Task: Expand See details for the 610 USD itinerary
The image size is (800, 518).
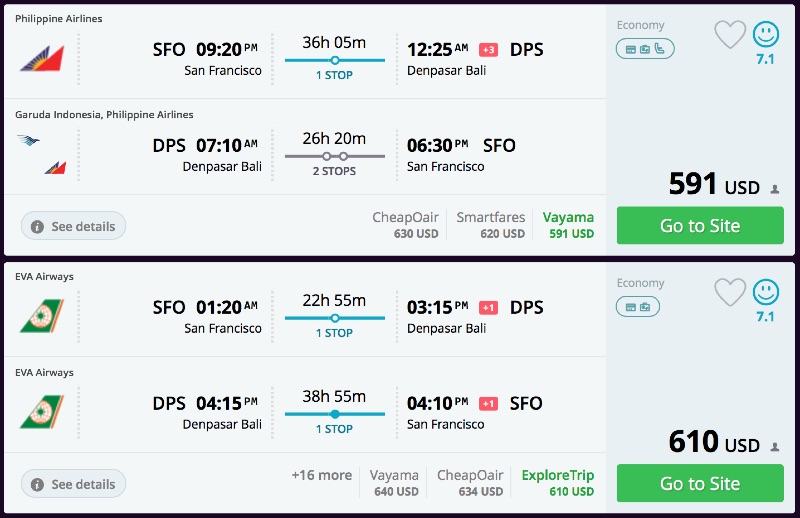Action: point(73,484)
